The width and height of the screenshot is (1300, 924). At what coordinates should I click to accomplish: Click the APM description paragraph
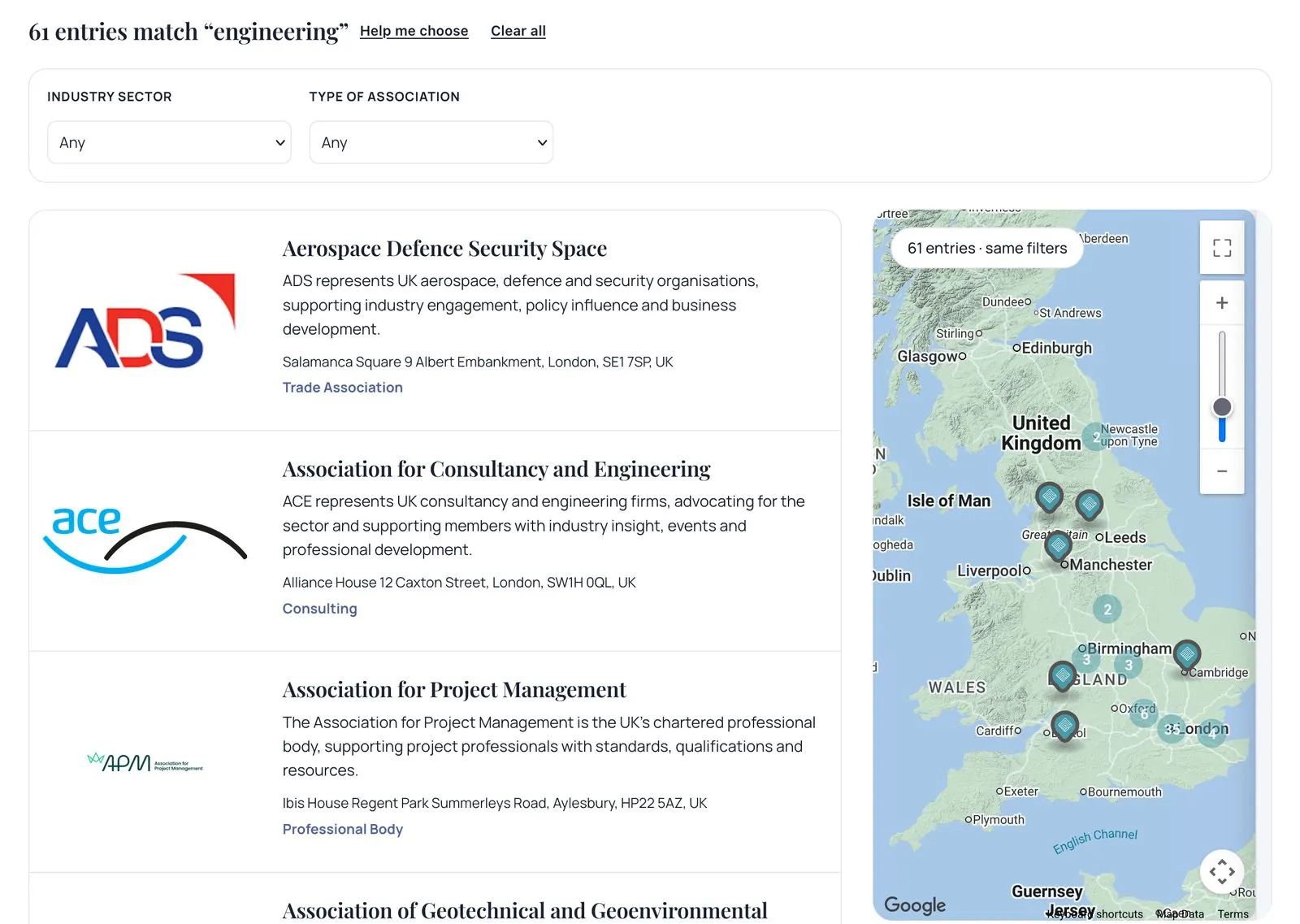[549, 746]
